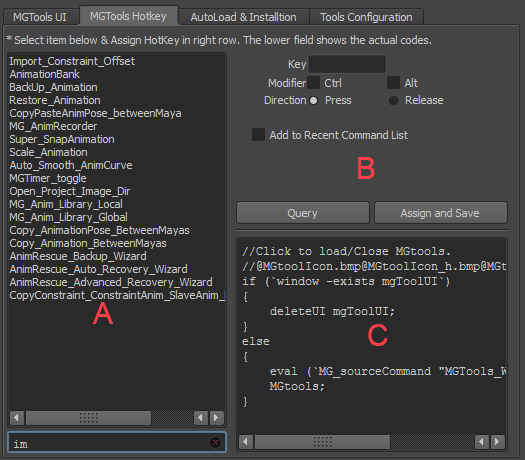Select CopyConstraint_ConstraintAnim_SlaveAnim item
This screenshot has height=460, width=525.
tap(117, 295)
